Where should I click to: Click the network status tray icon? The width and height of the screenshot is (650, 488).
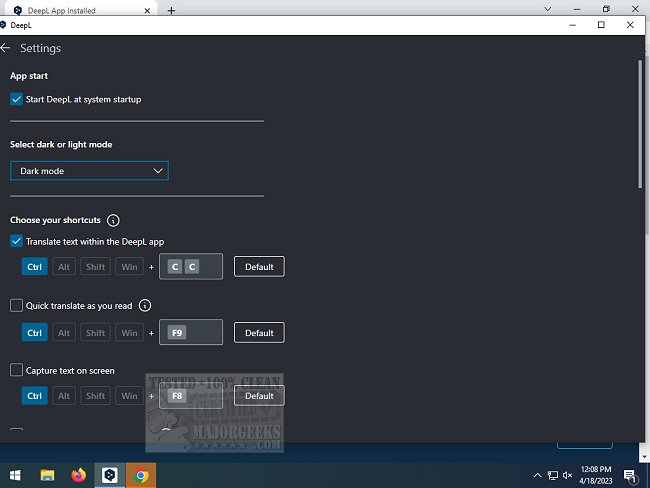[x=553, y=475]
